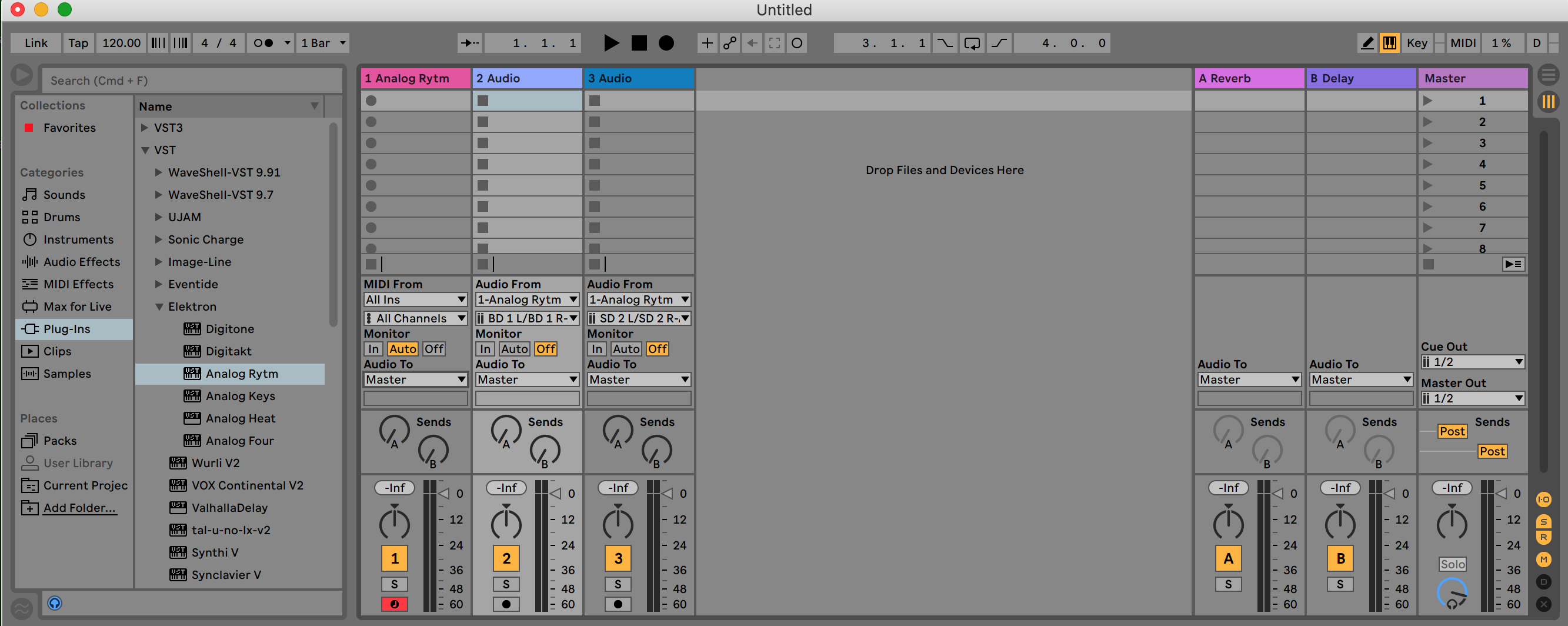Open the MIDI From All Ins dropdown
The height and width of the screenshot is (626, 1568).
416,299
